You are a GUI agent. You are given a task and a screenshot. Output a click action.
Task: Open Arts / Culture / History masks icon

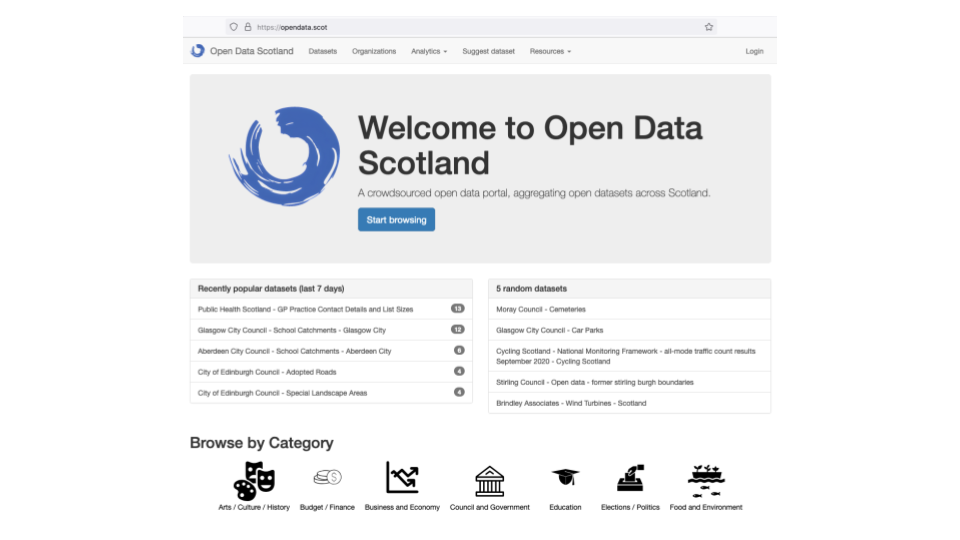click(x=254, y=481)
